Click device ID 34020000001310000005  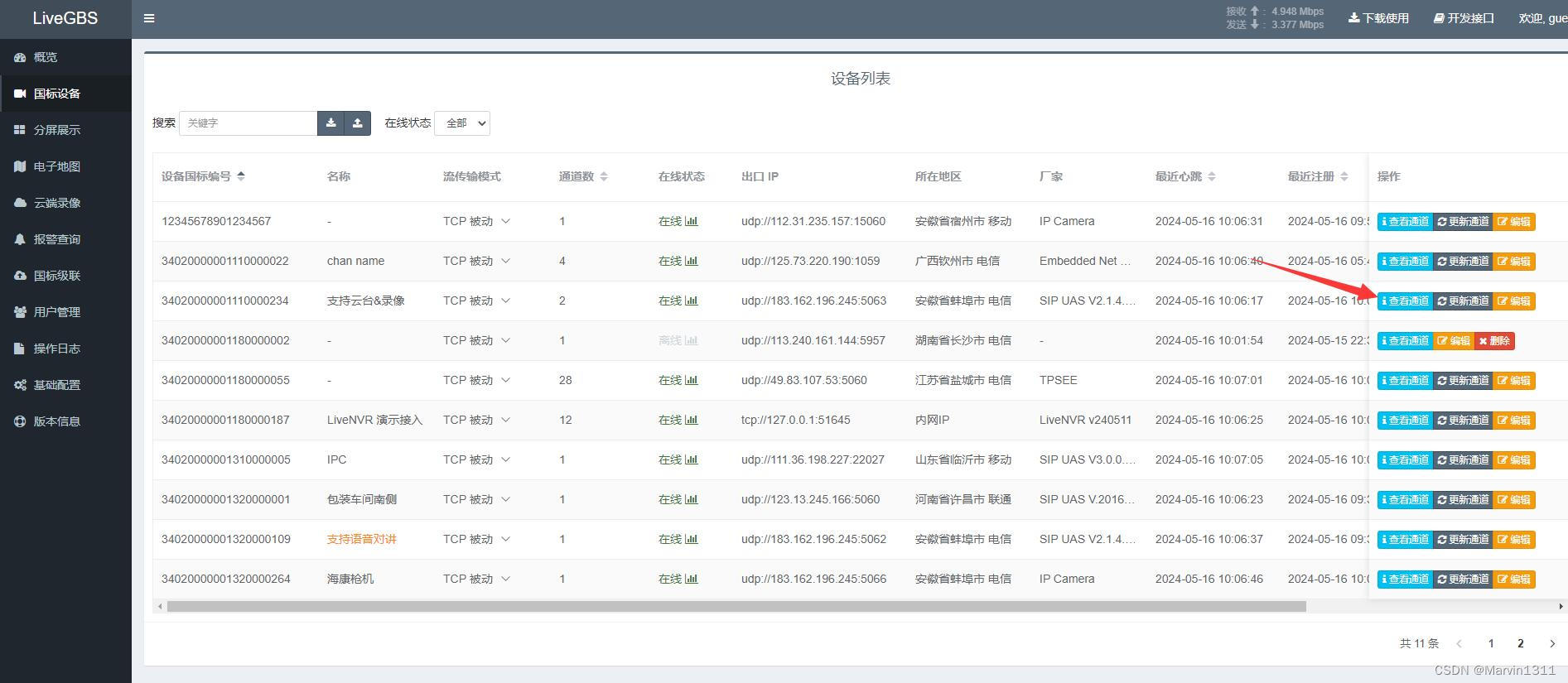coord(226,459)
